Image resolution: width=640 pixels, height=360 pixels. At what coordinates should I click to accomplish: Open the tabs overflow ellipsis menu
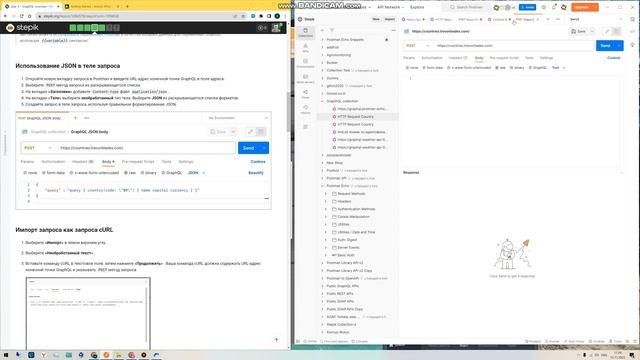pyautogui.click(x=558, y=19)
